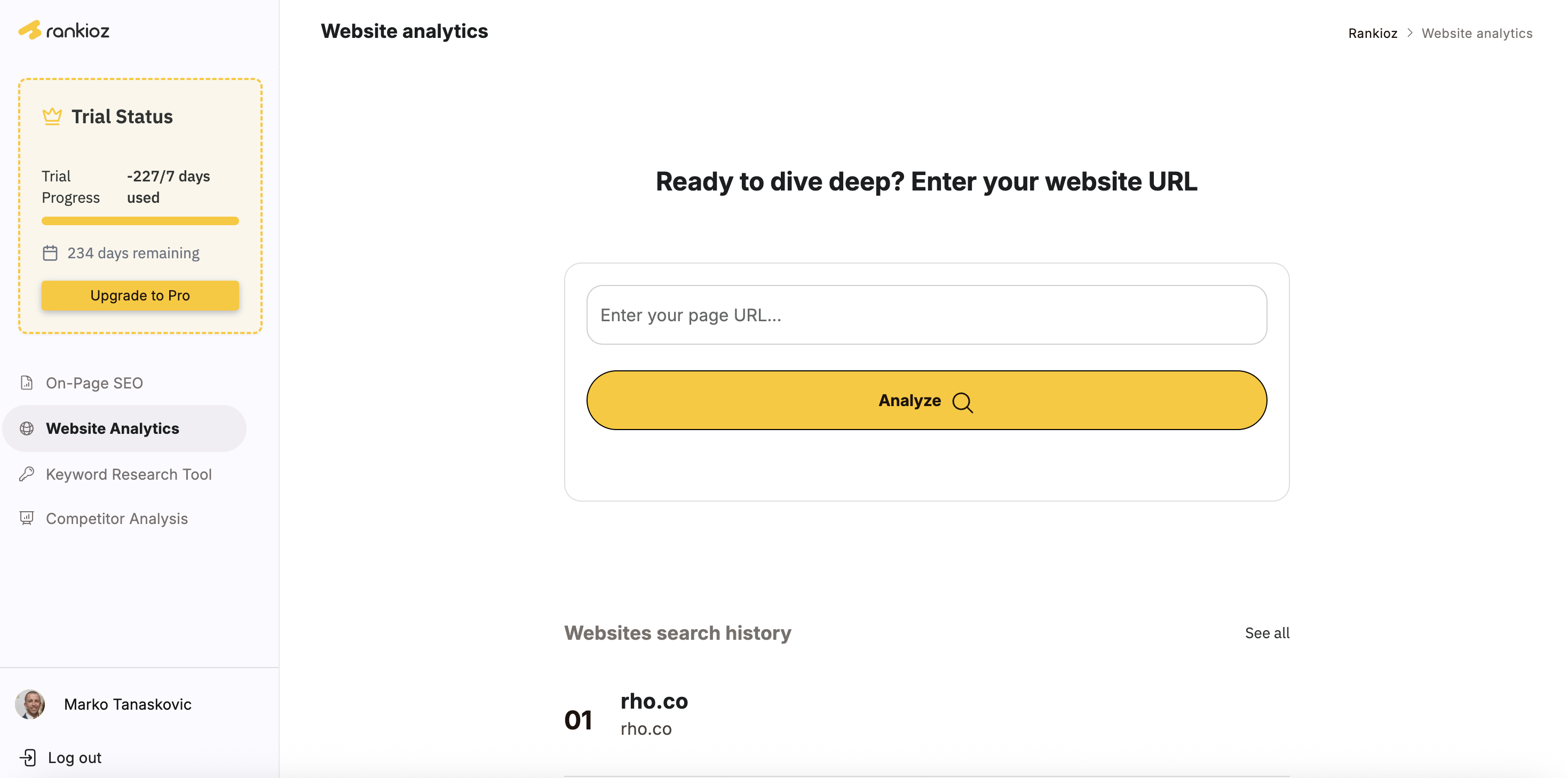Click the Trial Status crown icon
The image size is (1568, 778).
[52, 116]
